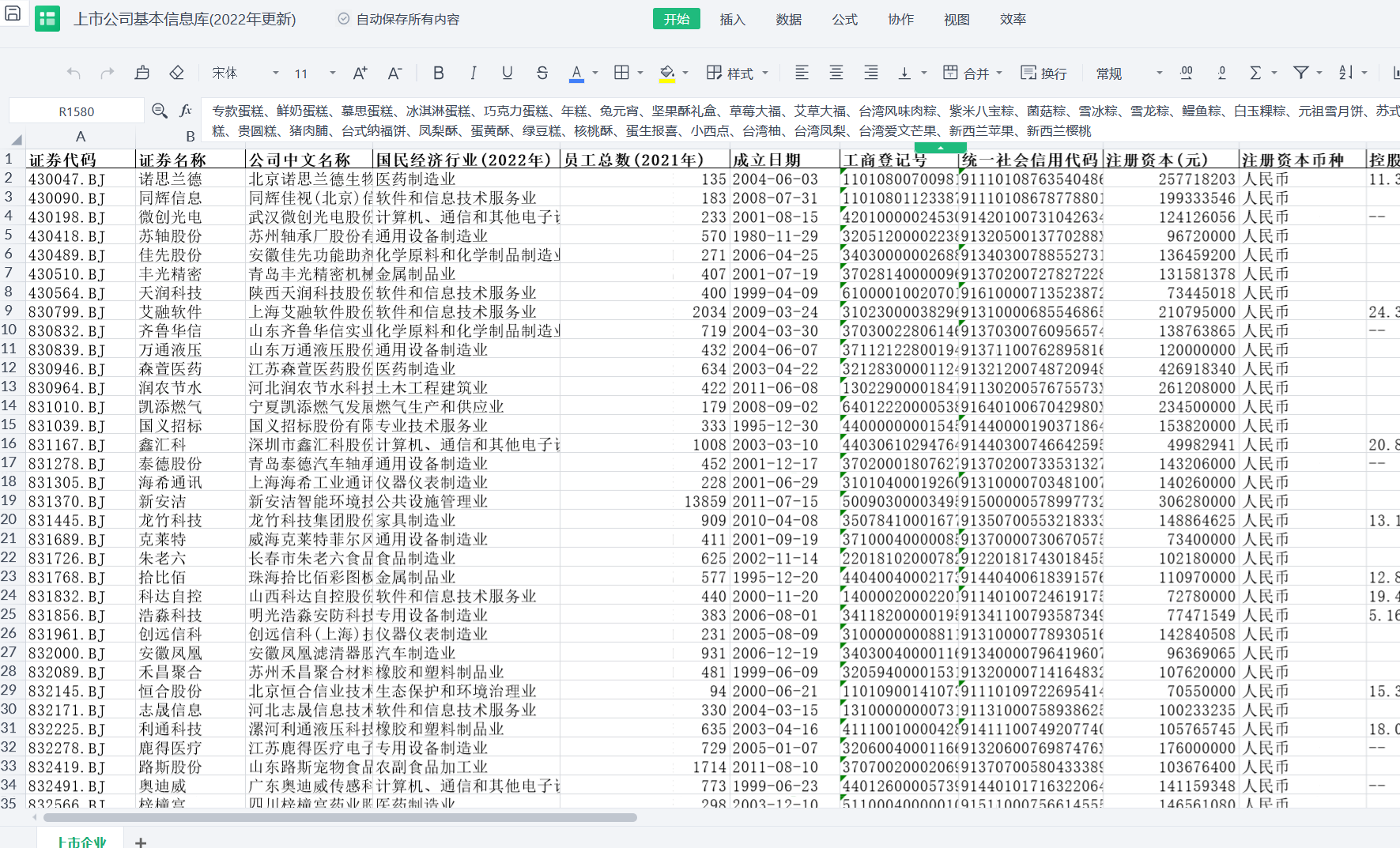Expand the borders dropdown arrow
Screen dimensions: 1400x848
640,73
